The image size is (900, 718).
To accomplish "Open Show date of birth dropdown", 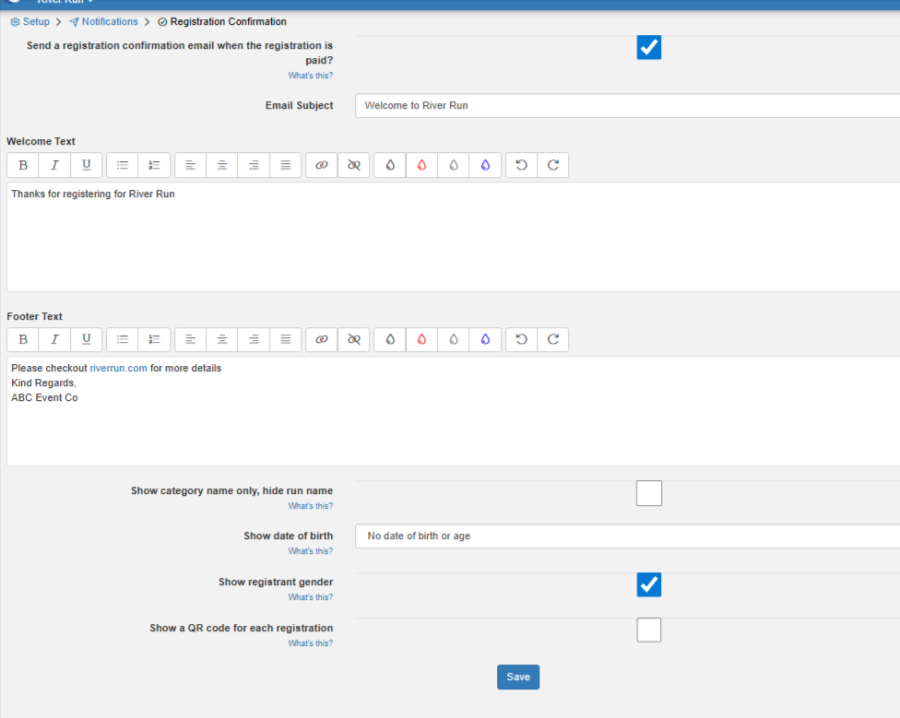I will pos(627,536).
